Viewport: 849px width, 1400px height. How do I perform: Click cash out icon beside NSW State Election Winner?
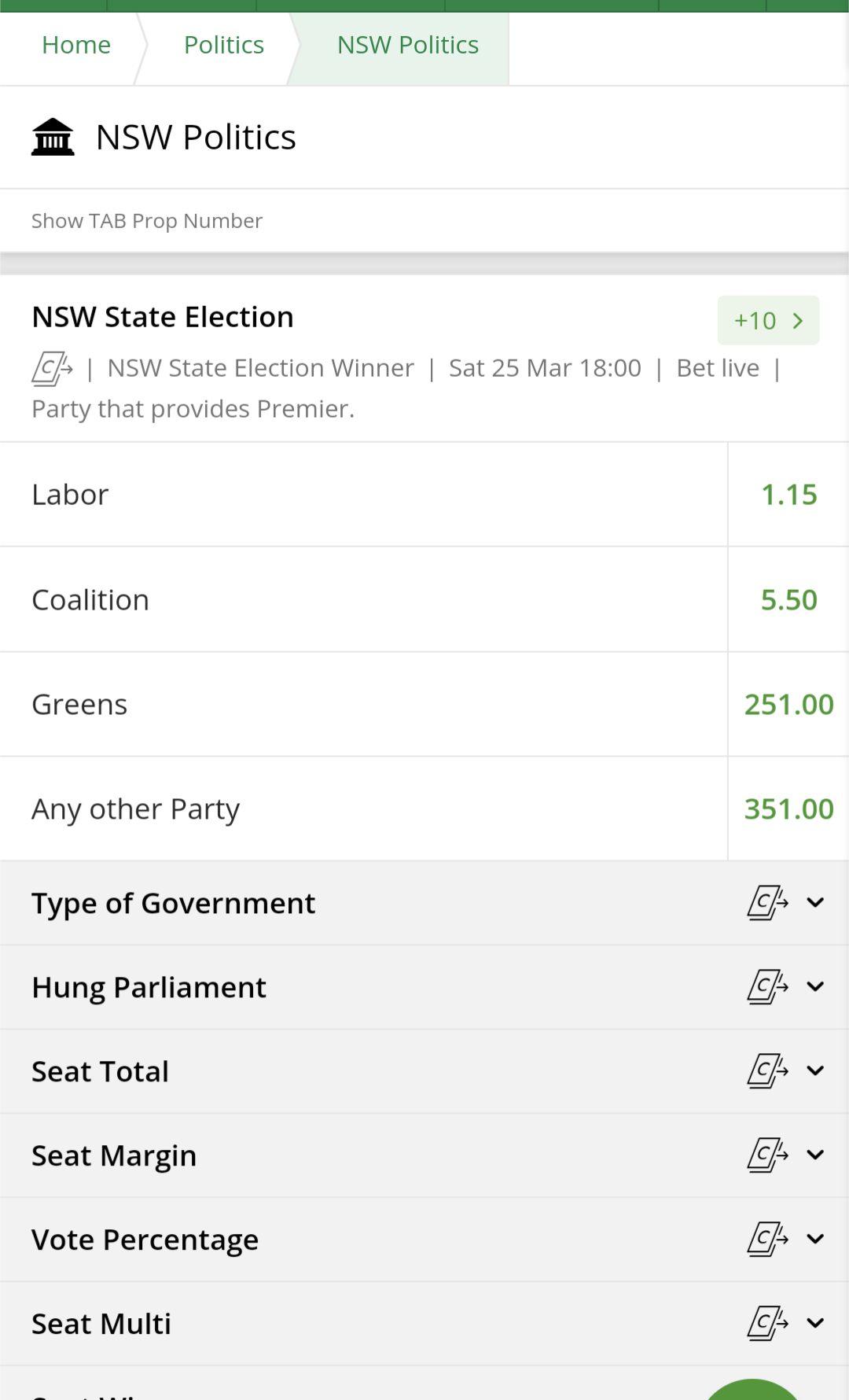[x=52, y=368]
